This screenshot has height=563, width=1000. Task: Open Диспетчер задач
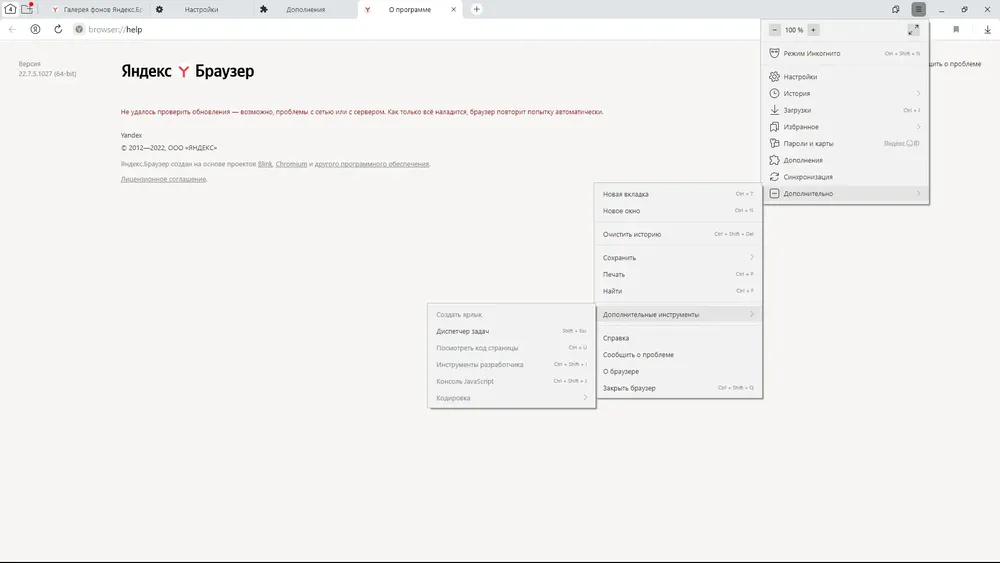[511, 331]
